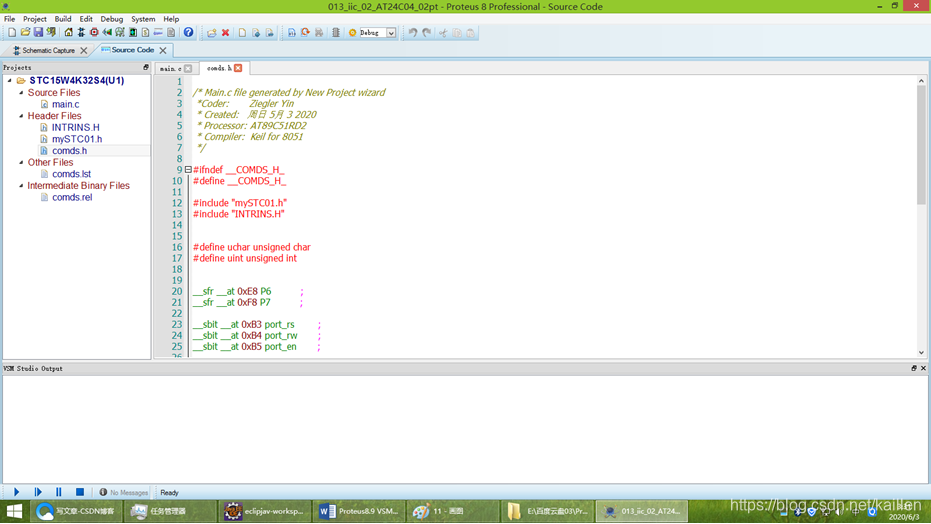Open the Edit menu
The height and width of the screenshot is (524, 931).
pyautogui.click(x=86, y=19)
